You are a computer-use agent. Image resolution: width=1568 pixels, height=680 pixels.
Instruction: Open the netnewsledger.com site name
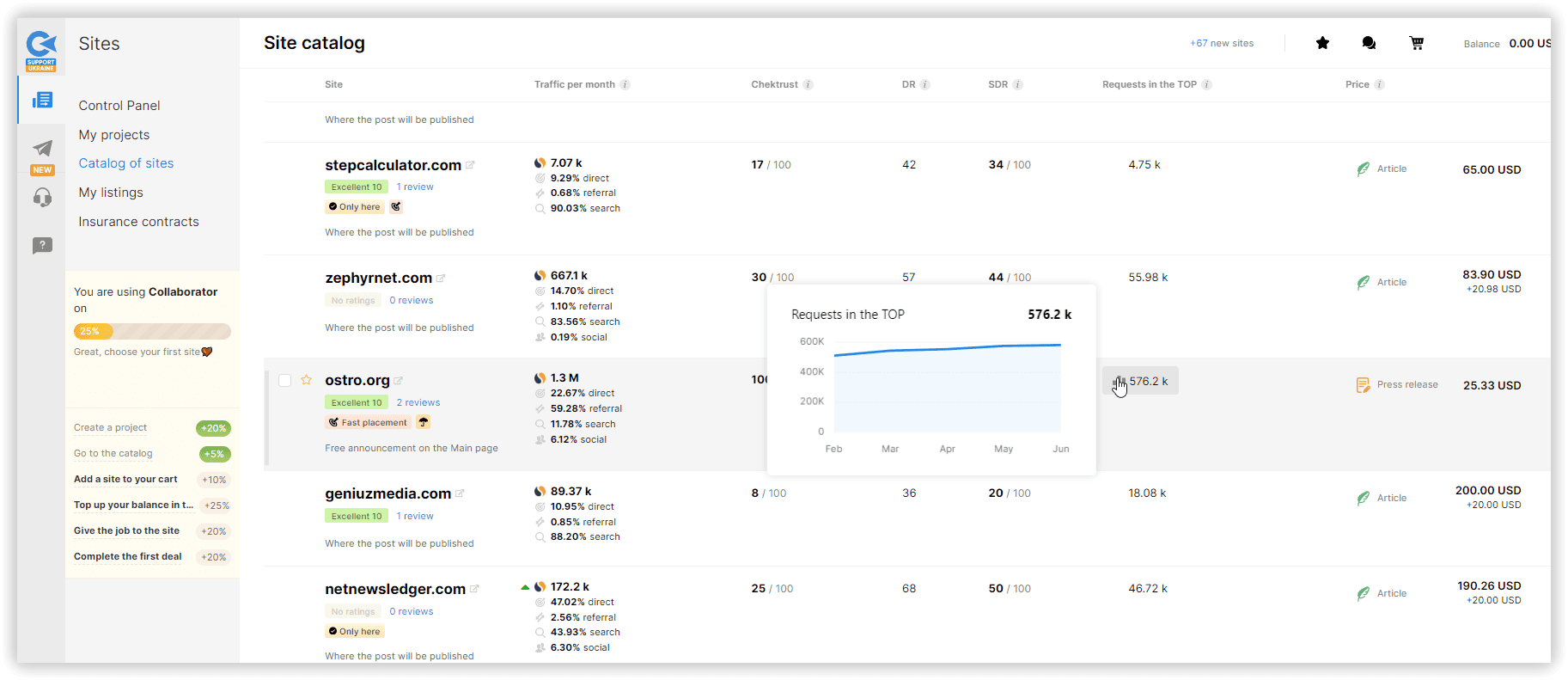click(x=395, y=589)
